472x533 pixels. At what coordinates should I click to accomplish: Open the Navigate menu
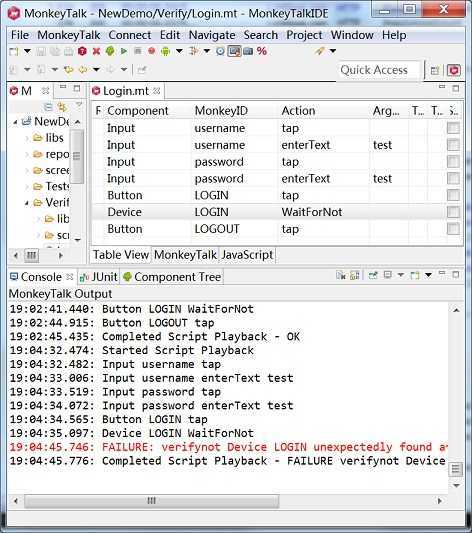[x=212, y=35]
